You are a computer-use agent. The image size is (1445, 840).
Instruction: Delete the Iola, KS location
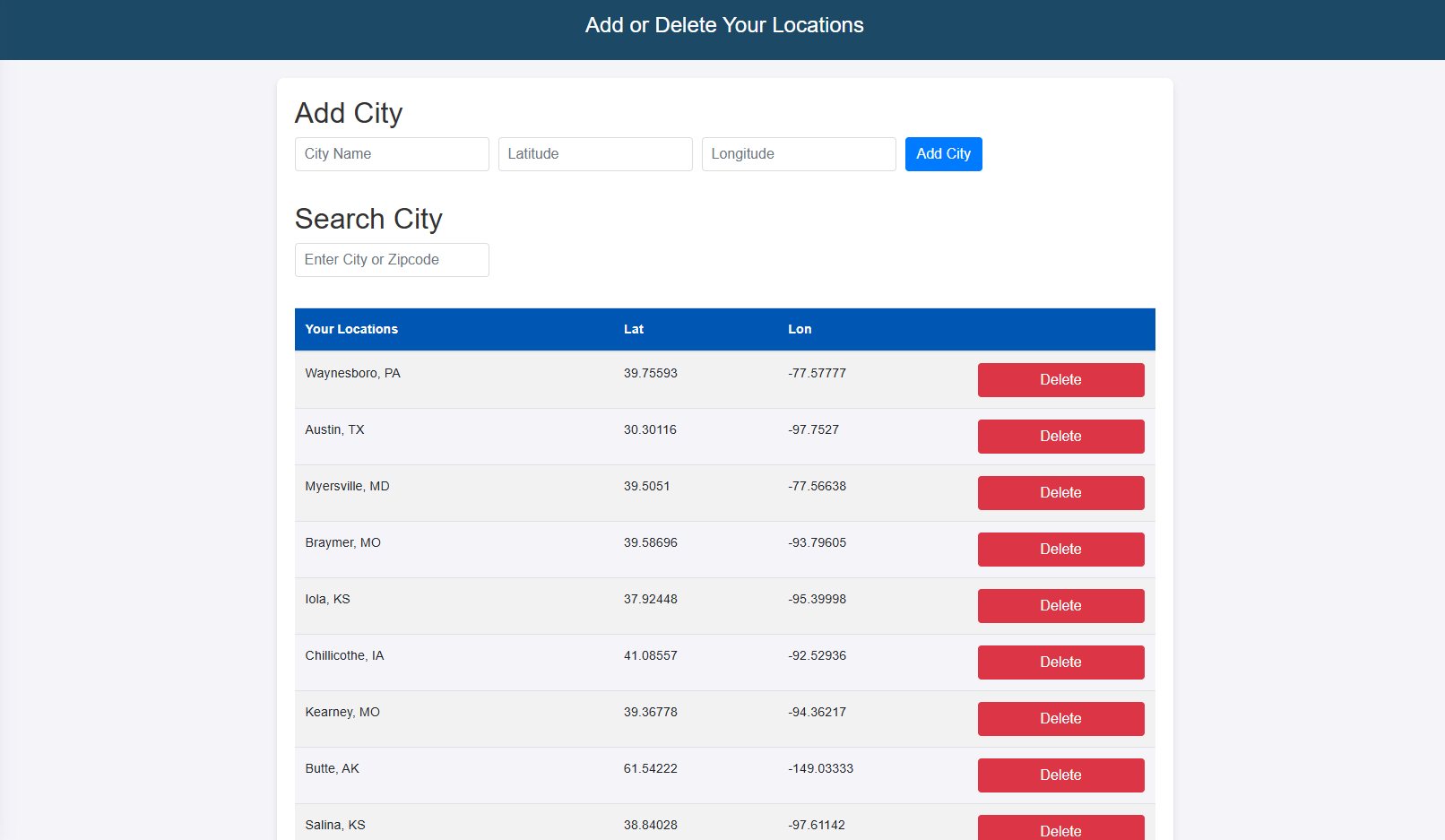pyautogui.click(x=1060, y=606)
